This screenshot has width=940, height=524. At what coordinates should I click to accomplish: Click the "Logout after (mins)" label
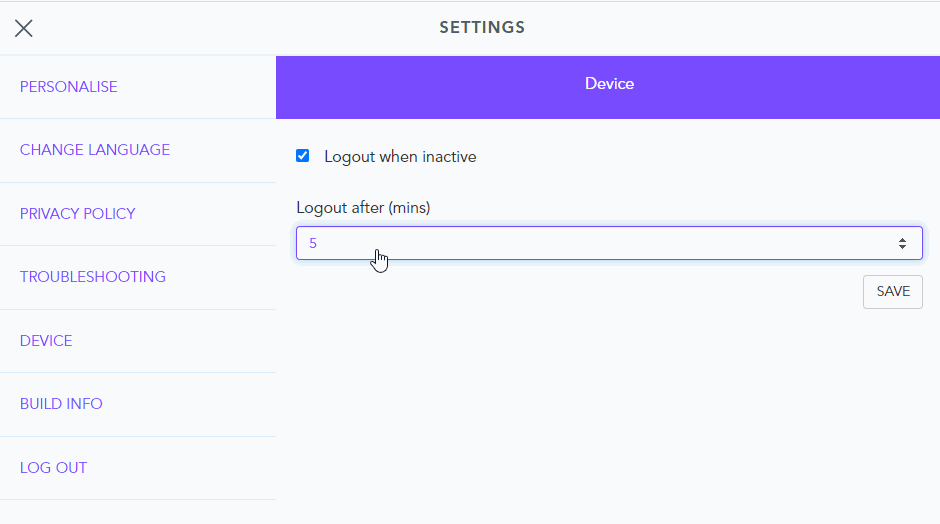363,208
